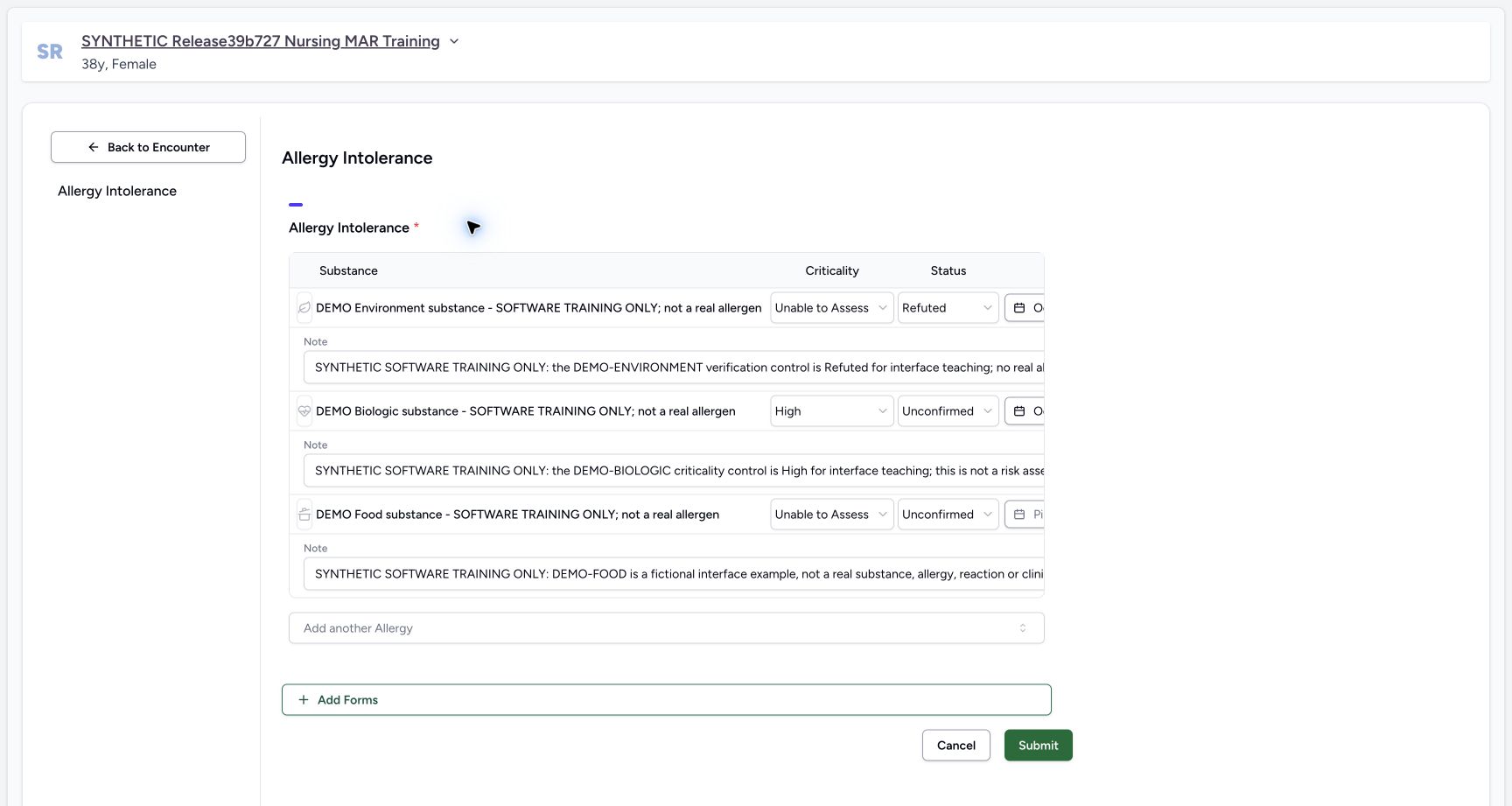Expand the patient name chevron
The height and width of the screenshot is (806, 1512).
pos(454,41)
